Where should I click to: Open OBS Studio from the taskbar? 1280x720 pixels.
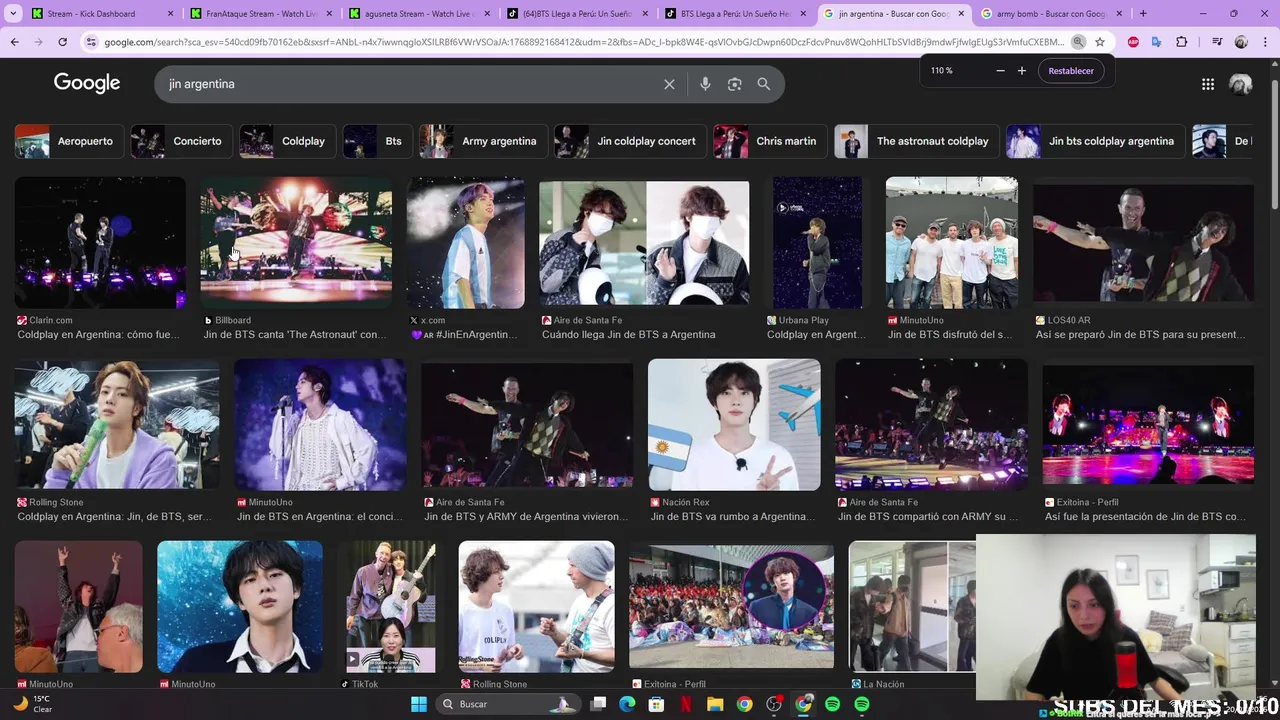pos(774,704)
